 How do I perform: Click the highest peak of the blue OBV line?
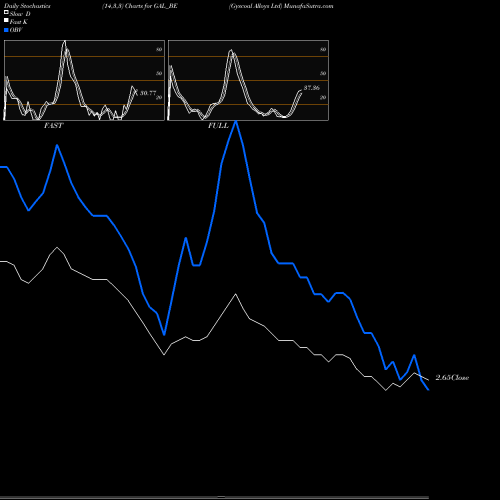coord(236,122)
